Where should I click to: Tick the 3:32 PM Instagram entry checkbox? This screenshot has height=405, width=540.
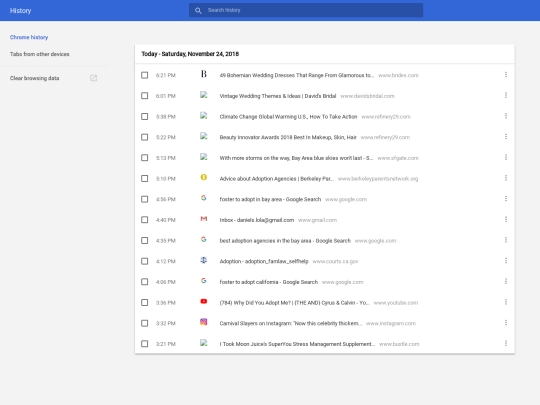pos(145,323)
